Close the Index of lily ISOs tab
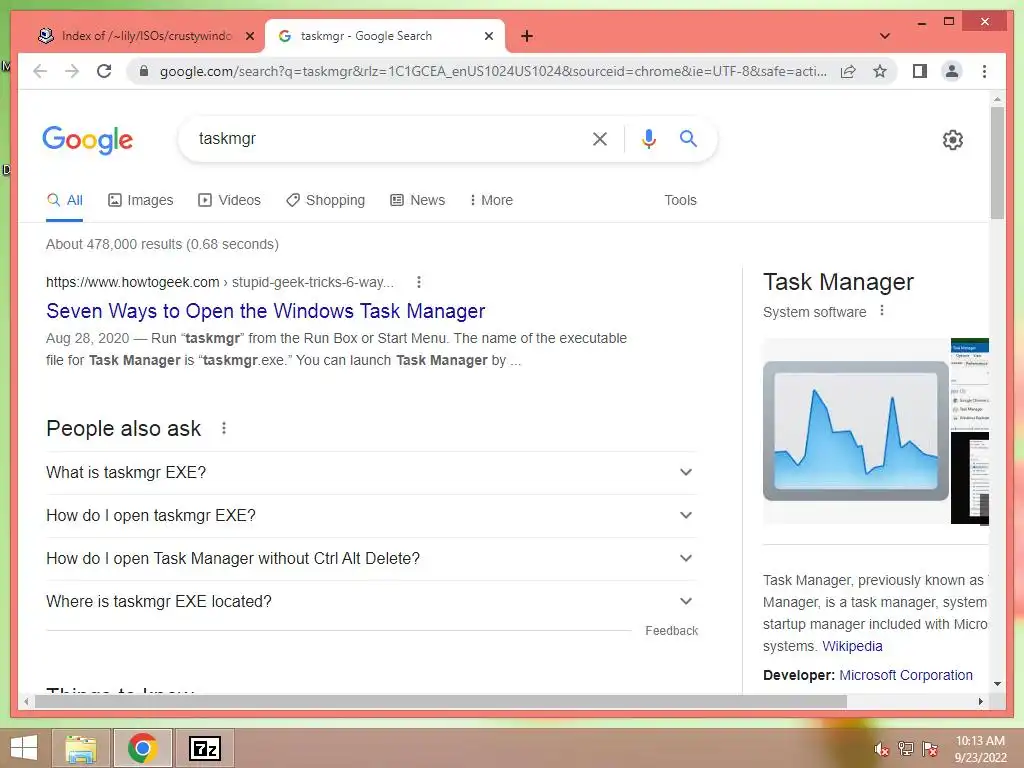This screenshot has width=1024, height=768. (x=249, y=36)
